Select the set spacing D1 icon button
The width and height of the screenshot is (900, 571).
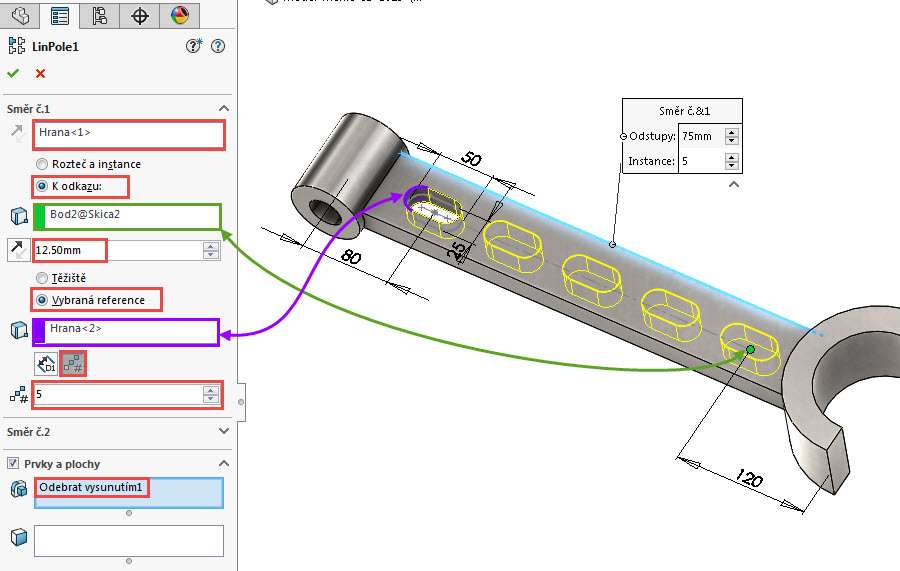point(46,363)
